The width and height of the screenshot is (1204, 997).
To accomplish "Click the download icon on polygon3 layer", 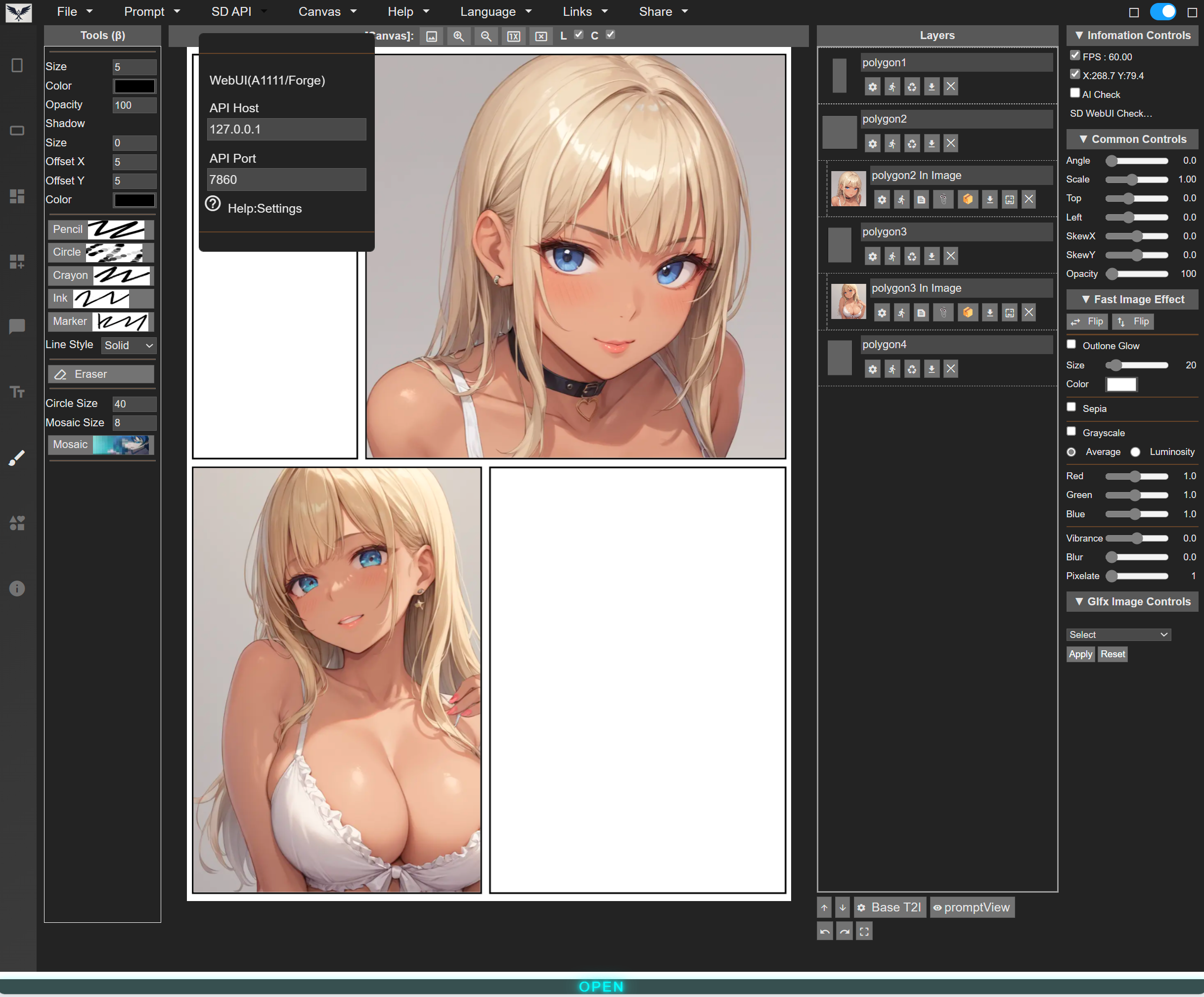I will [931, 256].
